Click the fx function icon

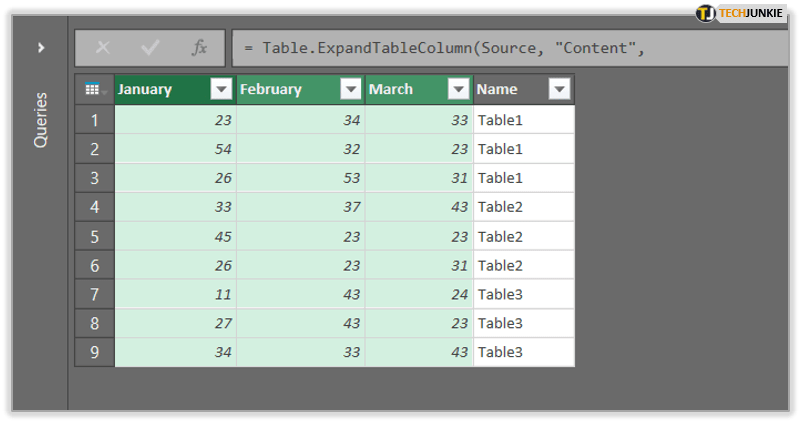pyautogui.click(x=199, y=47)
